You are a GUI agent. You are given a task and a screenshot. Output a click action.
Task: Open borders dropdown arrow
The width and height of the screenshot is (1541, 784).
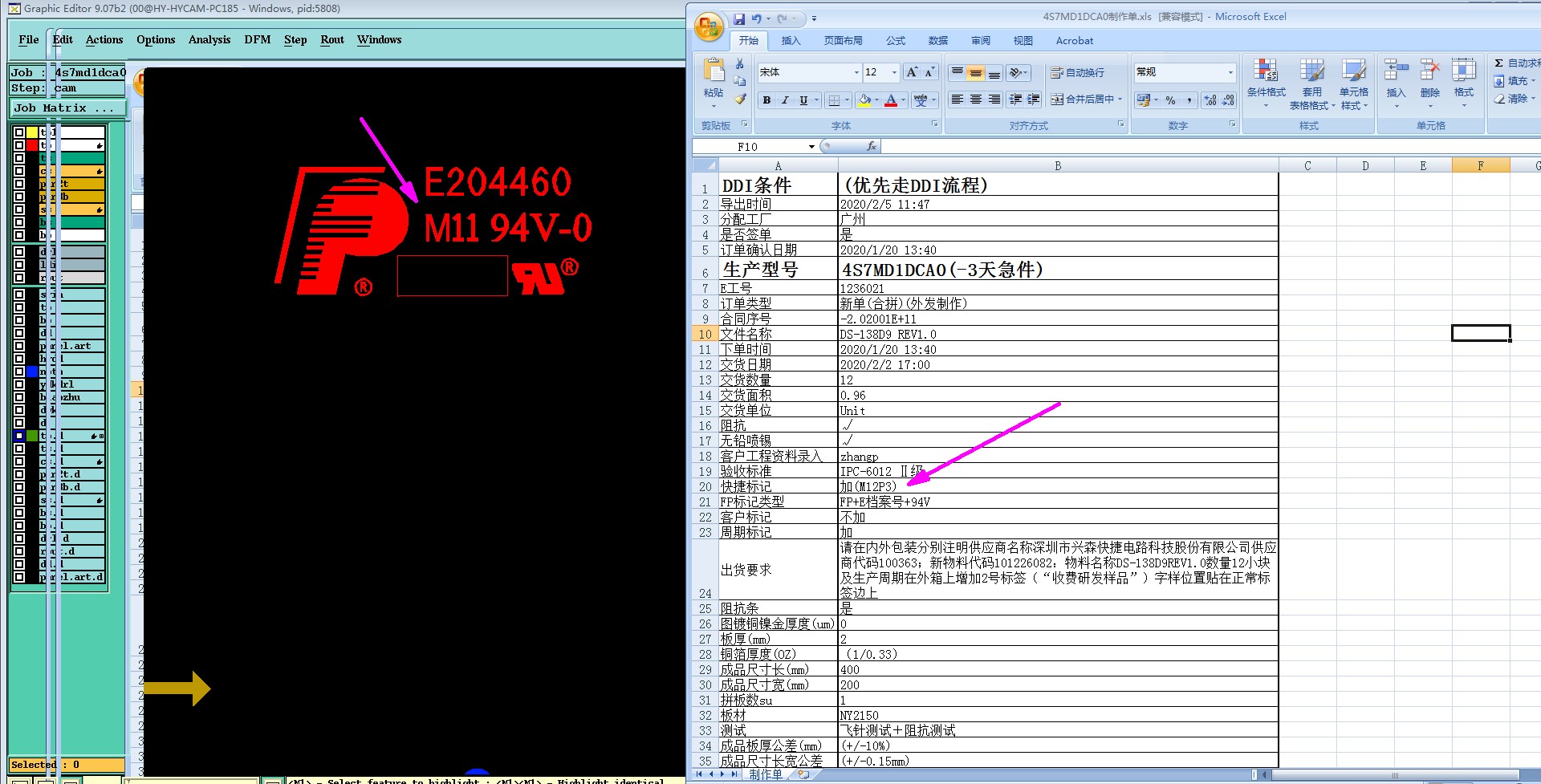click(x=847, y=100)
